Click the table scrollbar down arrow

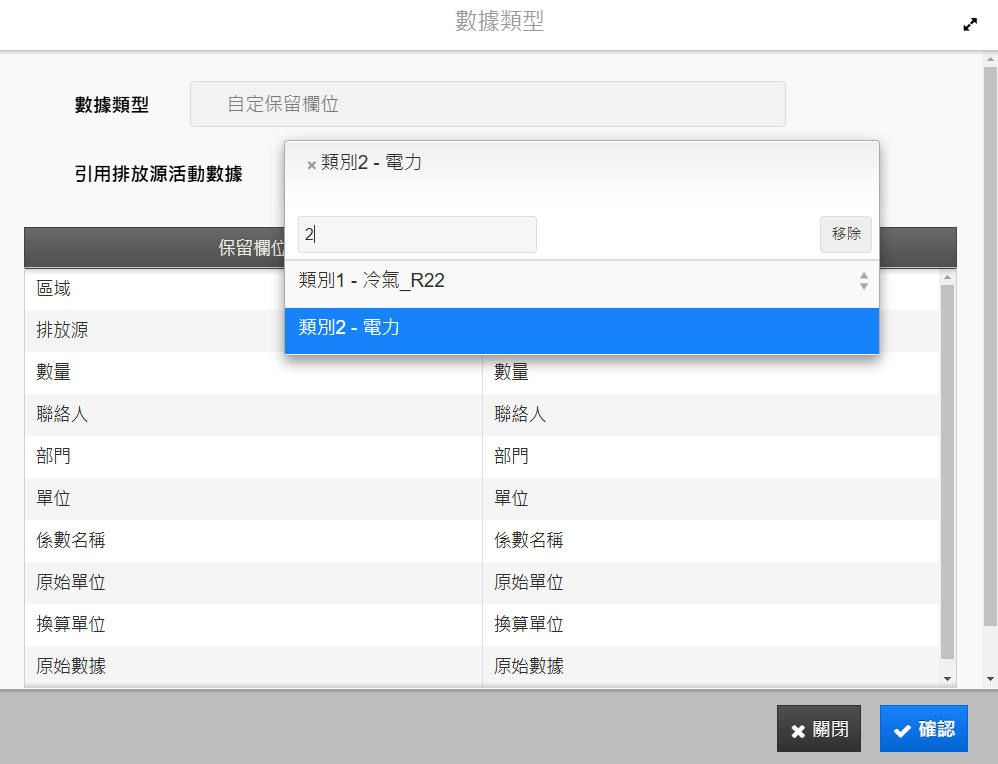click(x=947, y=679)
